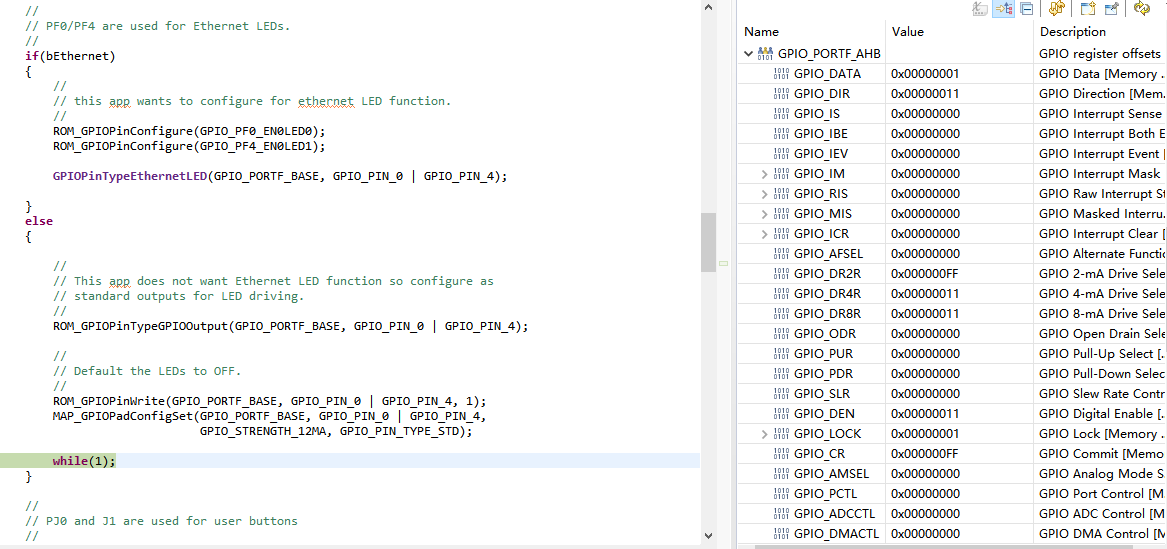Select the GPIO_ODR description cell
This screenshot has width=1167, height=549.
[x=1100, y=334]
